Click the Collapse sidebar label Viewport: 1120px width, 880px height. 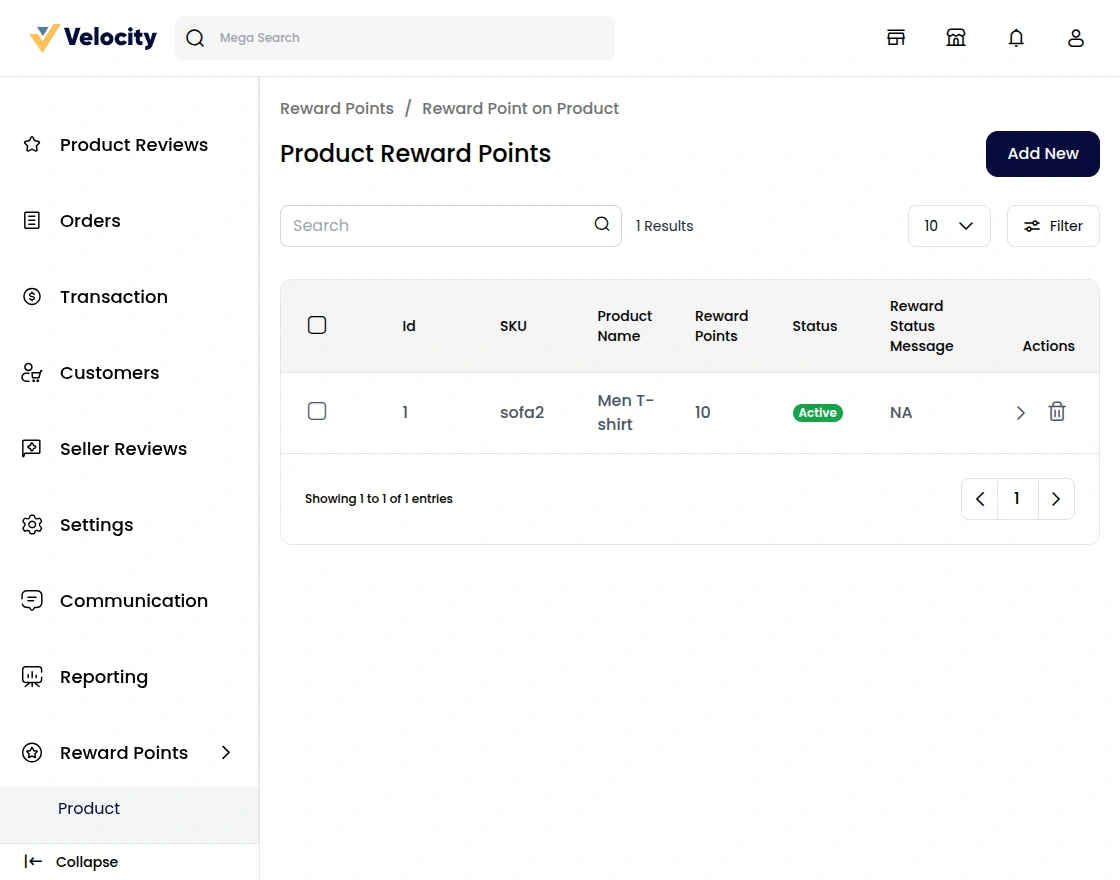(86, 861)
